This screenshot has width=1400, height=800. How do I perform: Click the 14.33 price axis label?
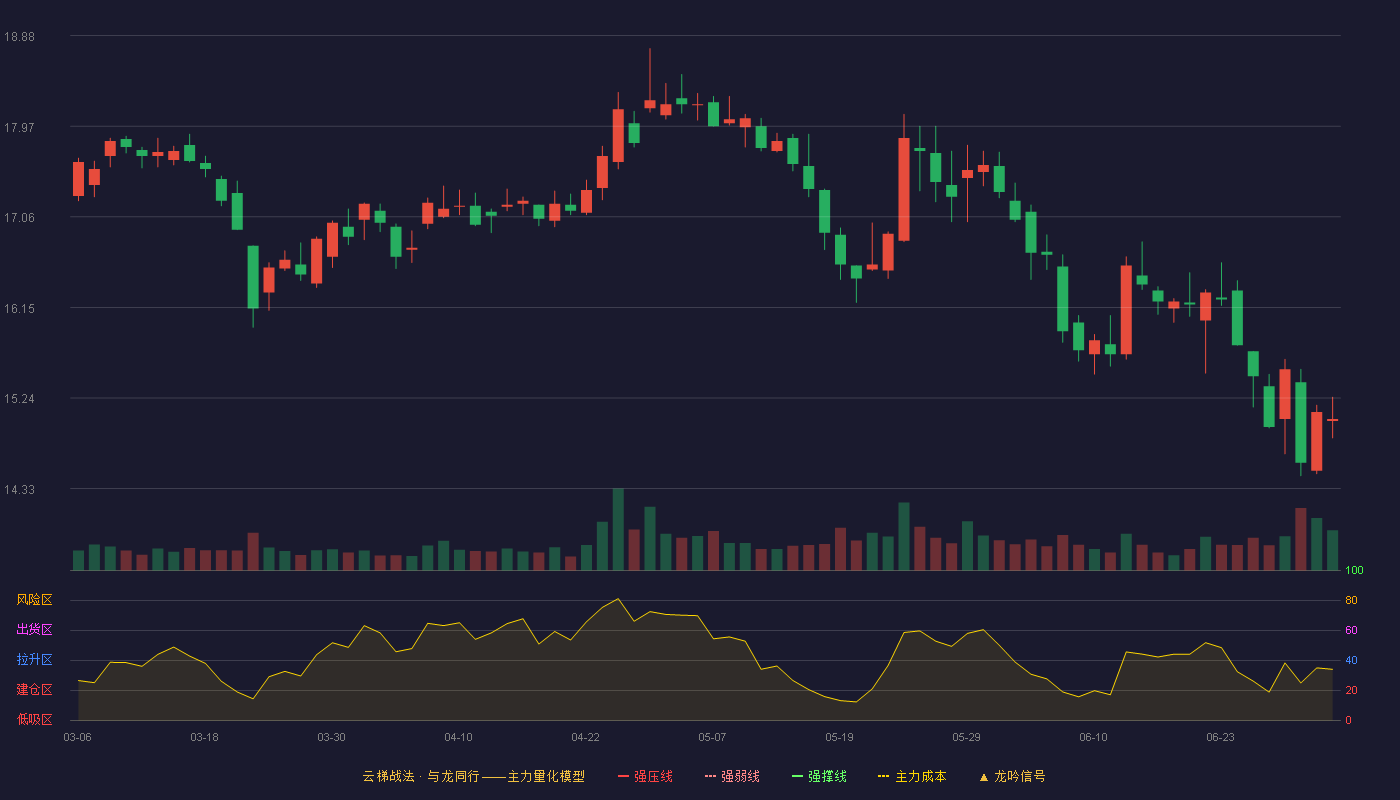19,489
